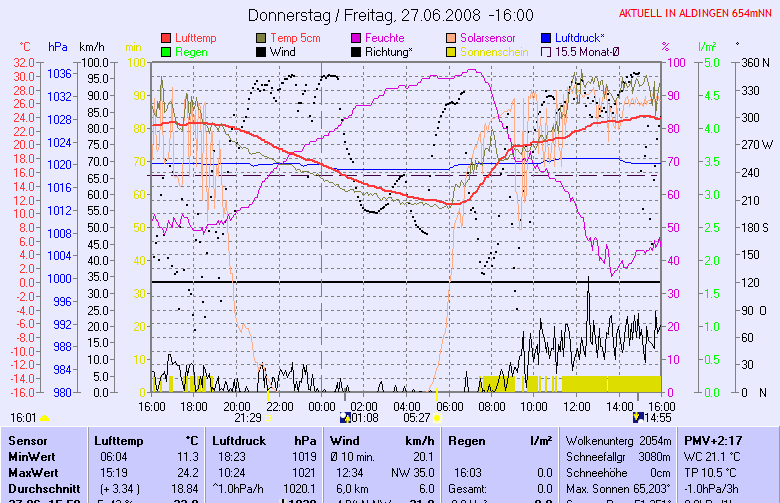Click the PMV+2:17 label in table
Screen dimensions: 780x503
[x=711, y=440]
